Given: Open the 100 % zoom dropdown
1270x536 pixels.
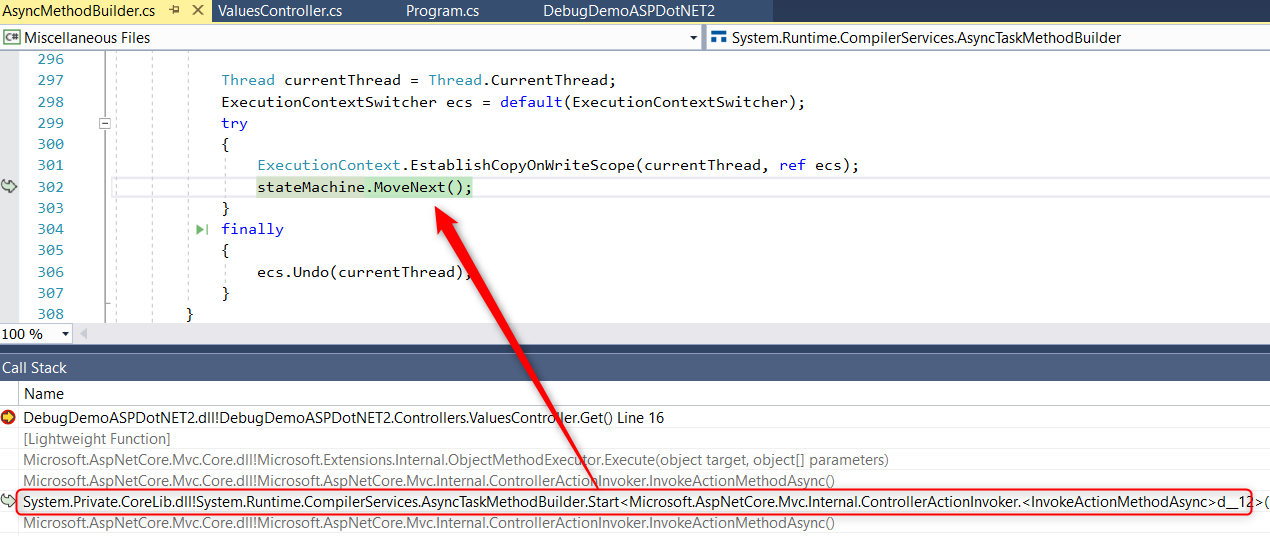Looking at the screenshot, I should coord(66,334).
